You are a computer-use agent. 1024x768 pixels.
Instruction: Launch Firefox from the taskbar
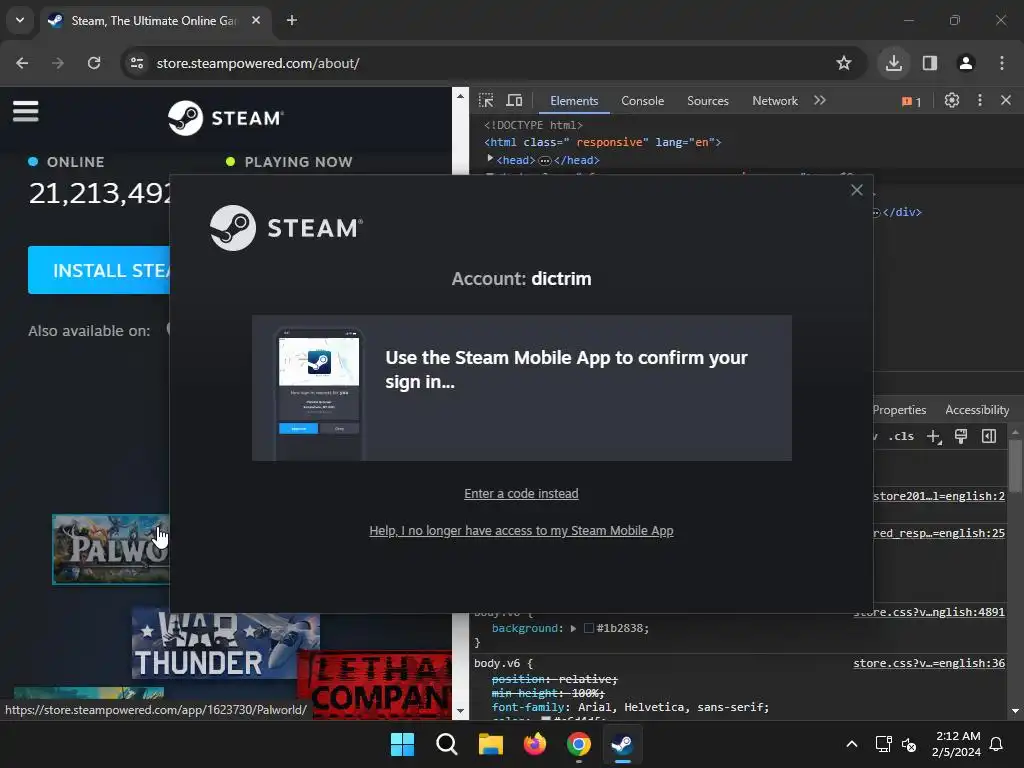click(x=535, y=744)
